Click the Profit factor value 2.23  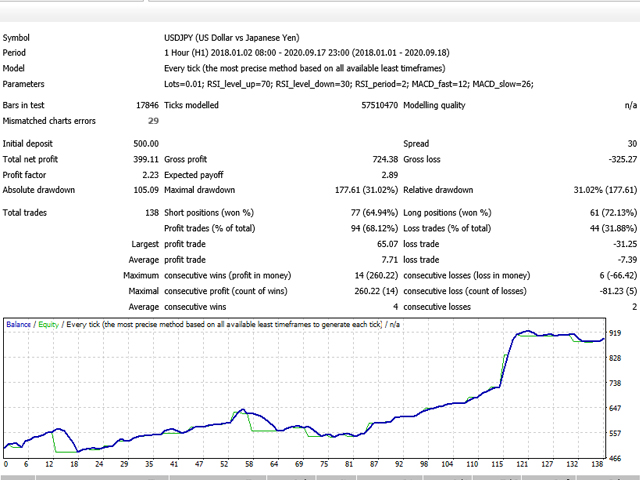[x=149, y=175]
